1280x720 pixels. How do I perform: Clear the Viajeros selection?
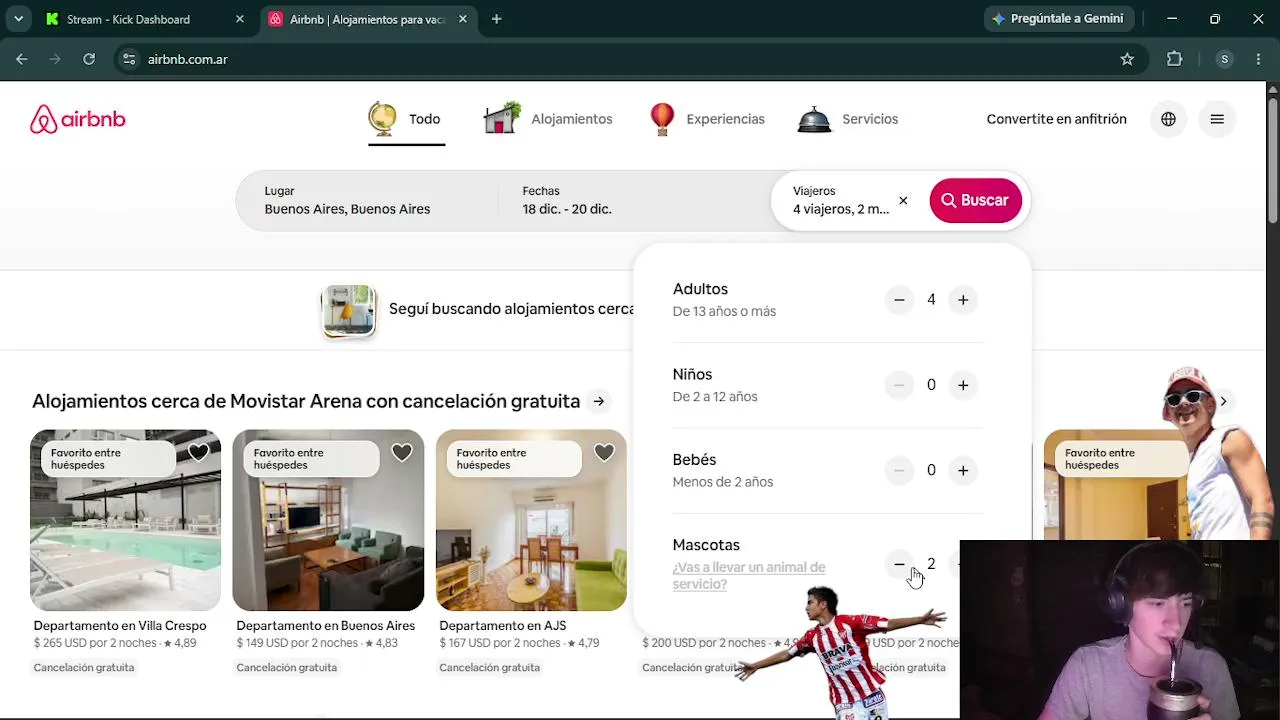coord(903,201)
